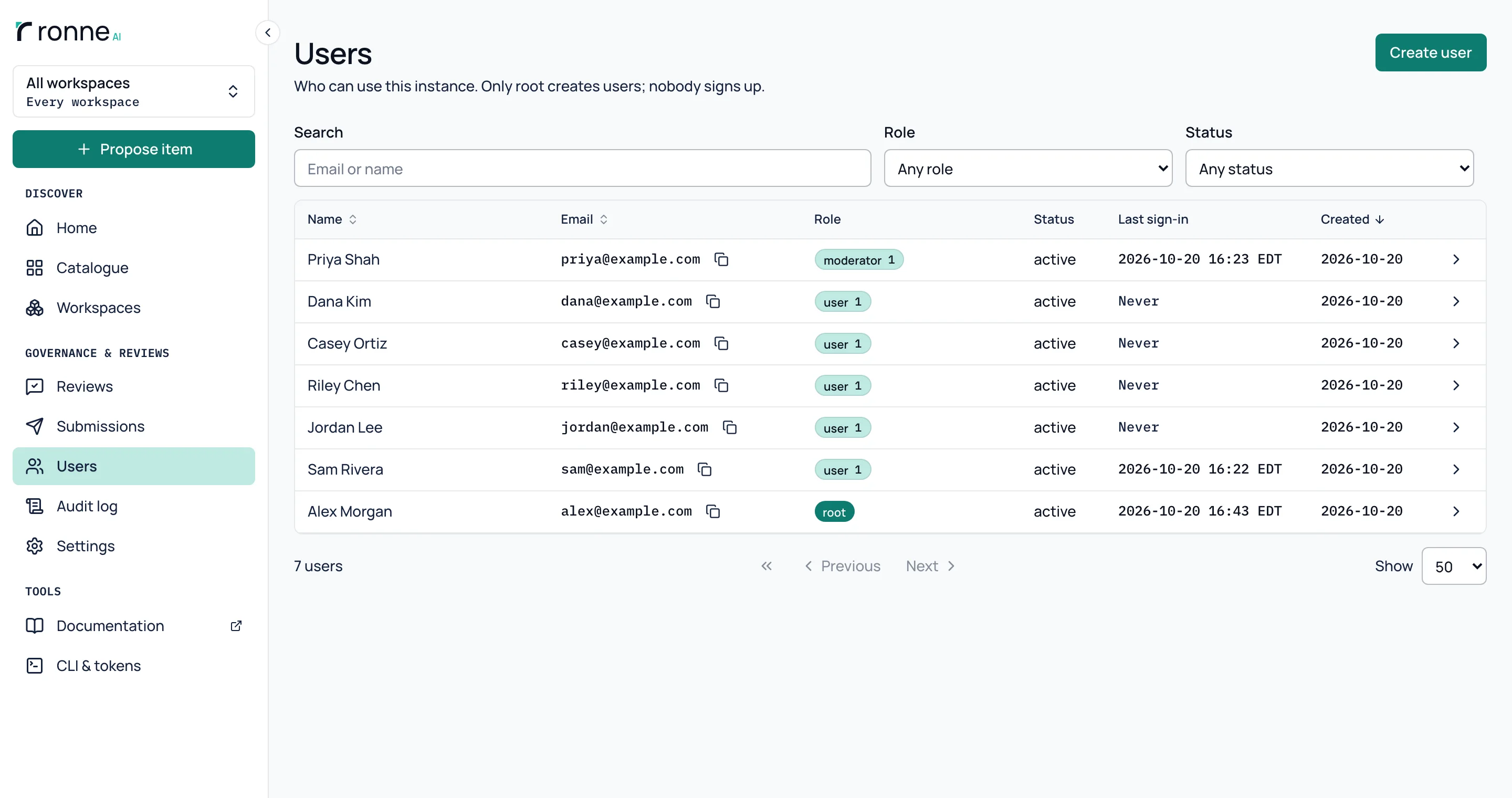Go to Home in the sidebar

point(134,228)
